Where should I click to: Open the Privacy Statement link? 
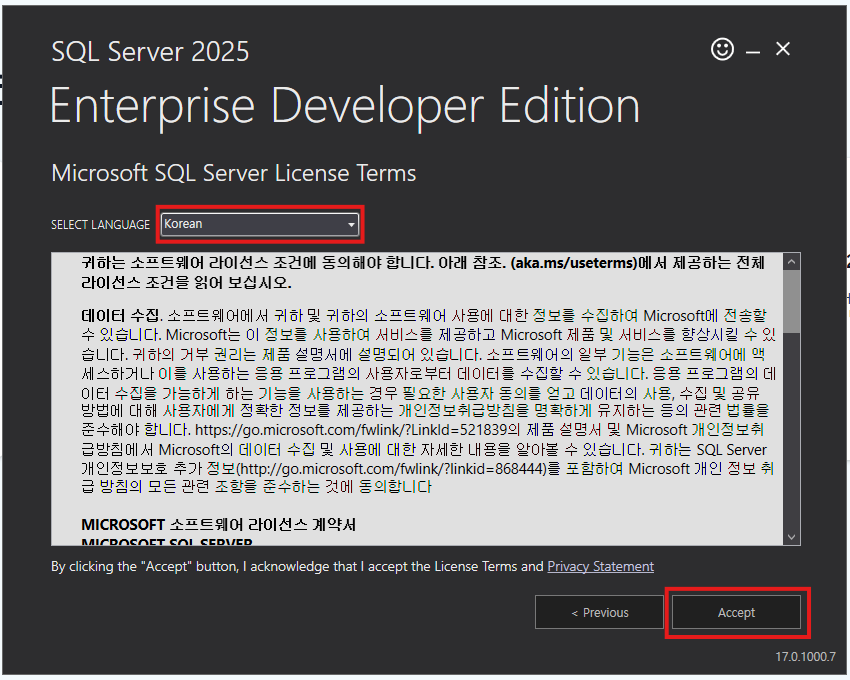click(x=600, y=566)
